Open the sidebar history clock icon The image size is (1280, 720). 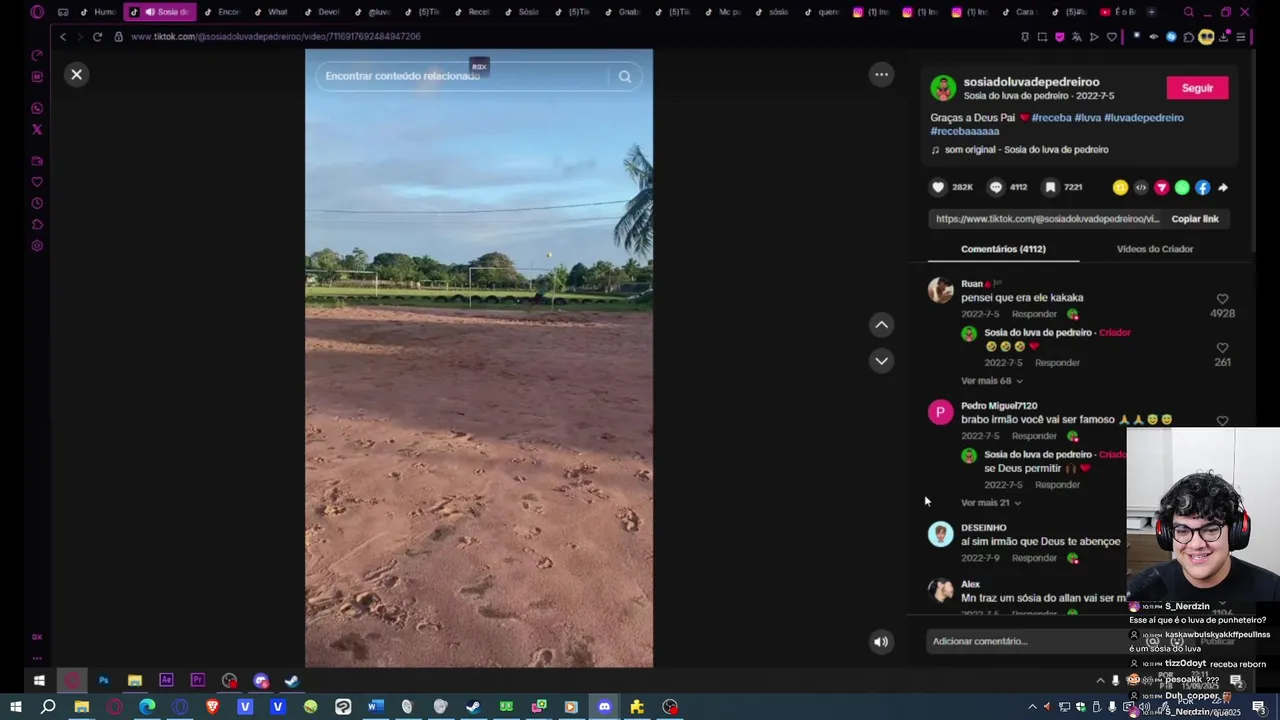click(x=37, y=203)
